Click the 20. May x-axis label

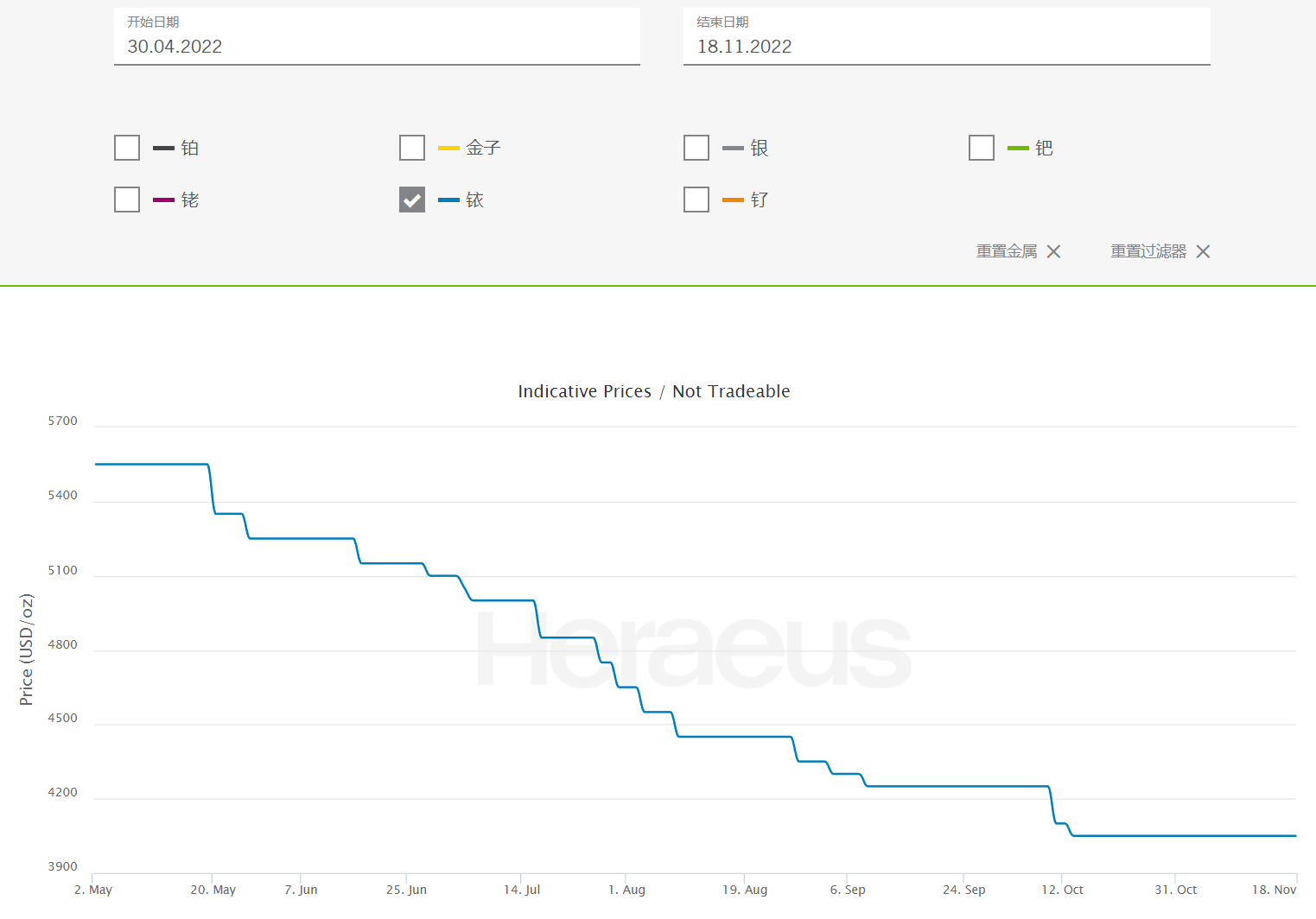(x=213, y=890)
